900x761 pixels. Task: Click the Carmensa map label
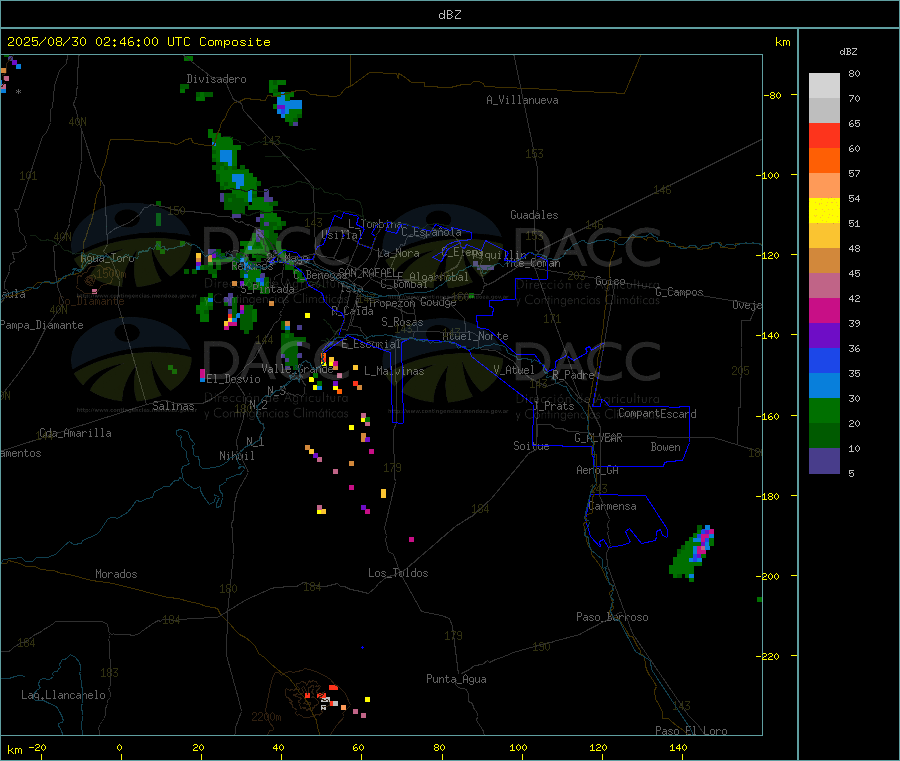[x=612, y=506]
